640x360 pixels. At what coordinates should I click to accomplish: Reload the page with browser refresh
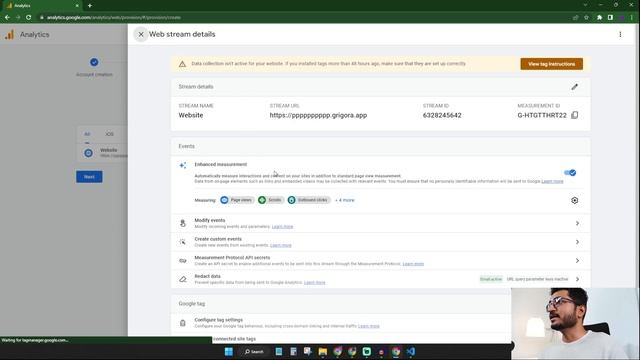28,18
